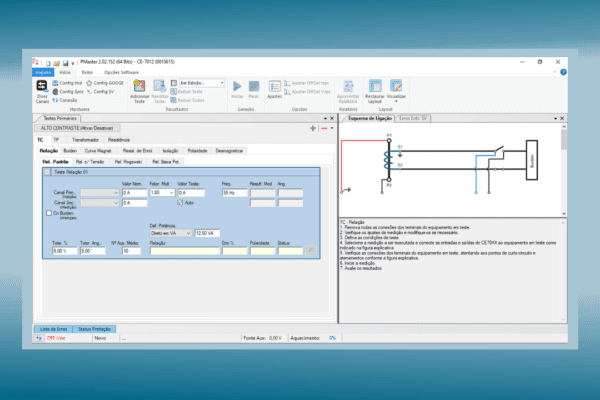Open the Canal Prim. channel dropdown
The image size is (600, 400).
click(100, 193)
